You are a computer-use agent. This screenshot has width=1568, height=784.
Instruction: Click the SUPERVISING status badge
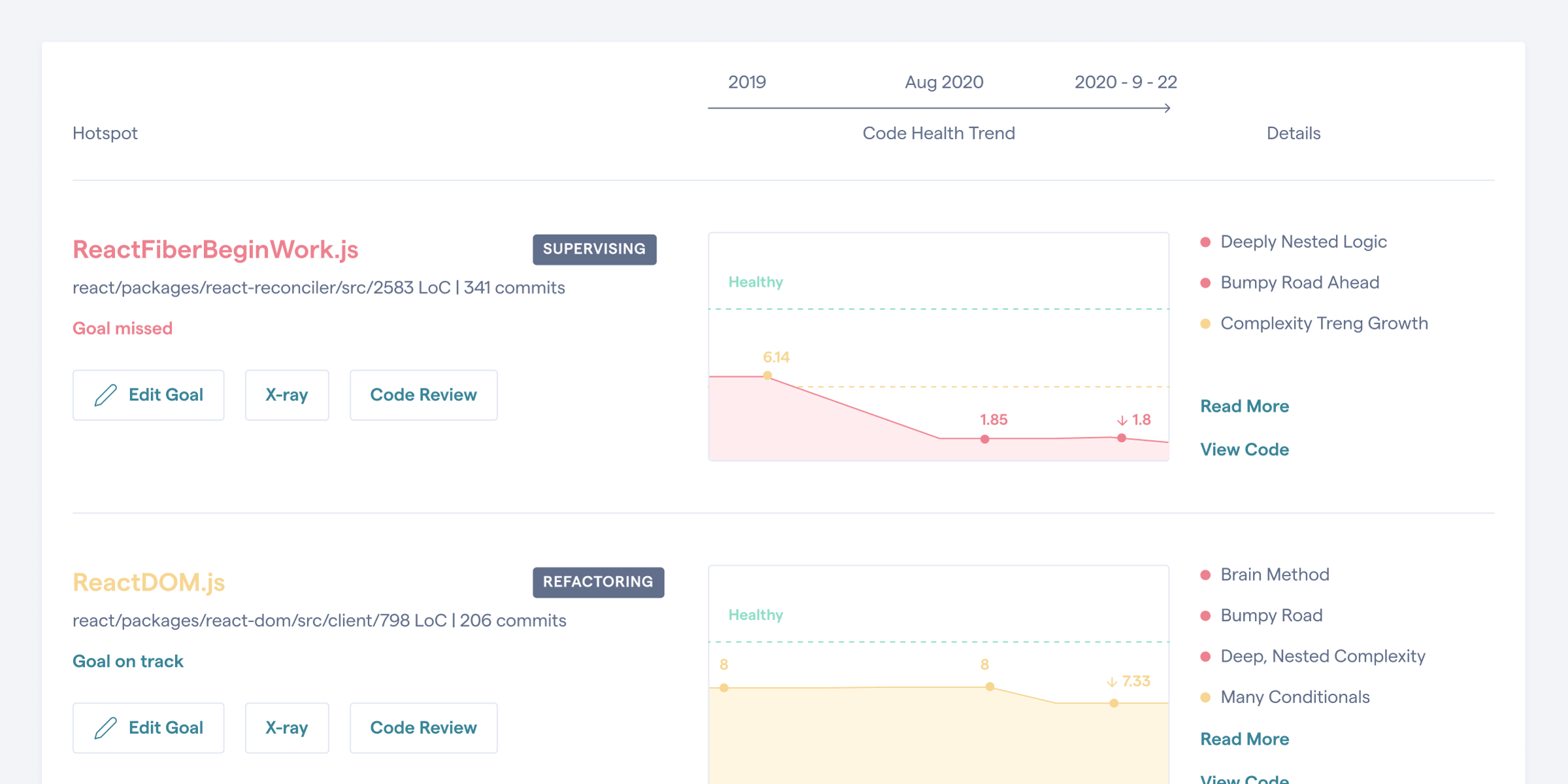coord(594,249)
